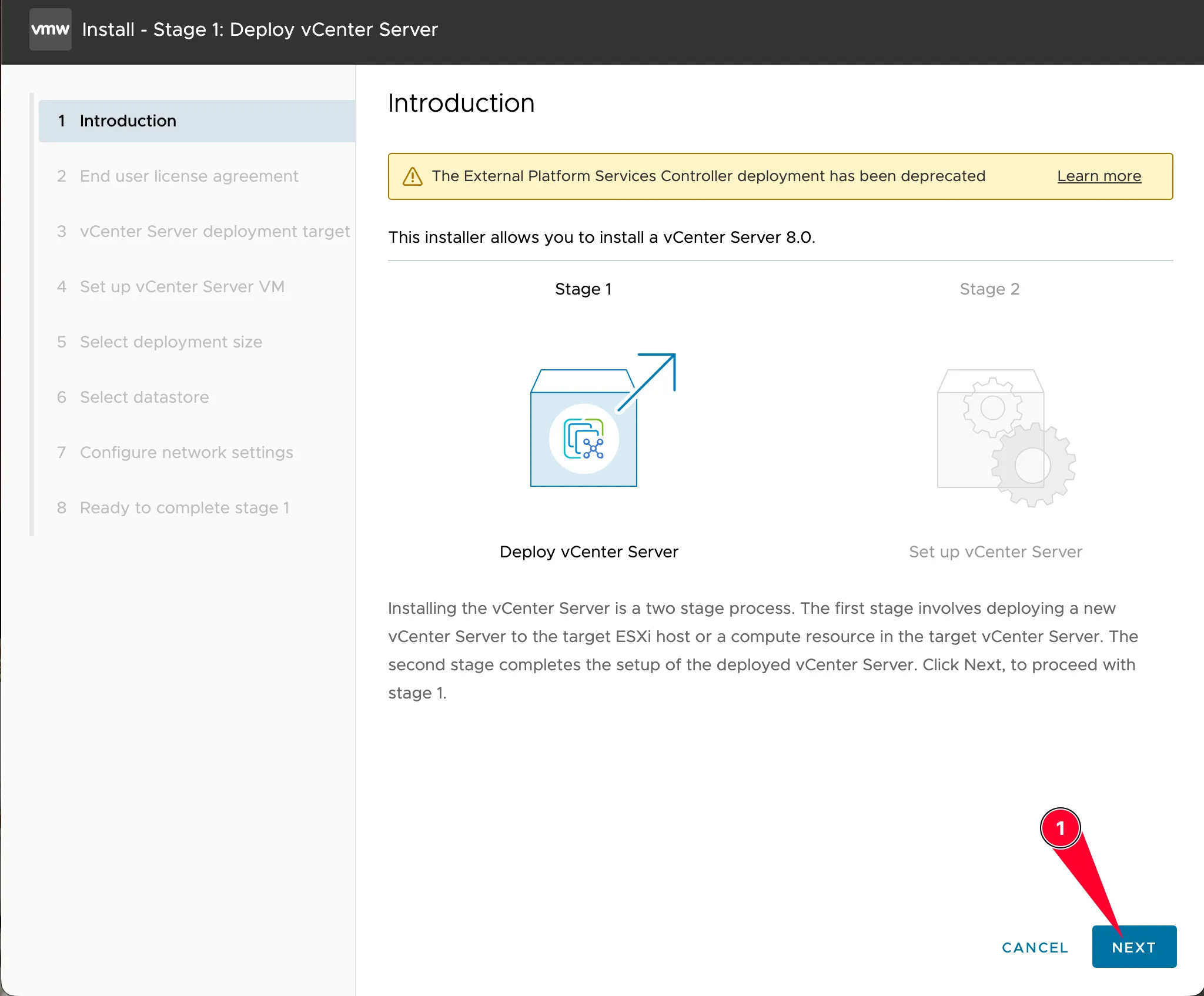Click the two stage process description paragraph
The height and width of the screenshot is (996, 1204).
coord(763,650)
